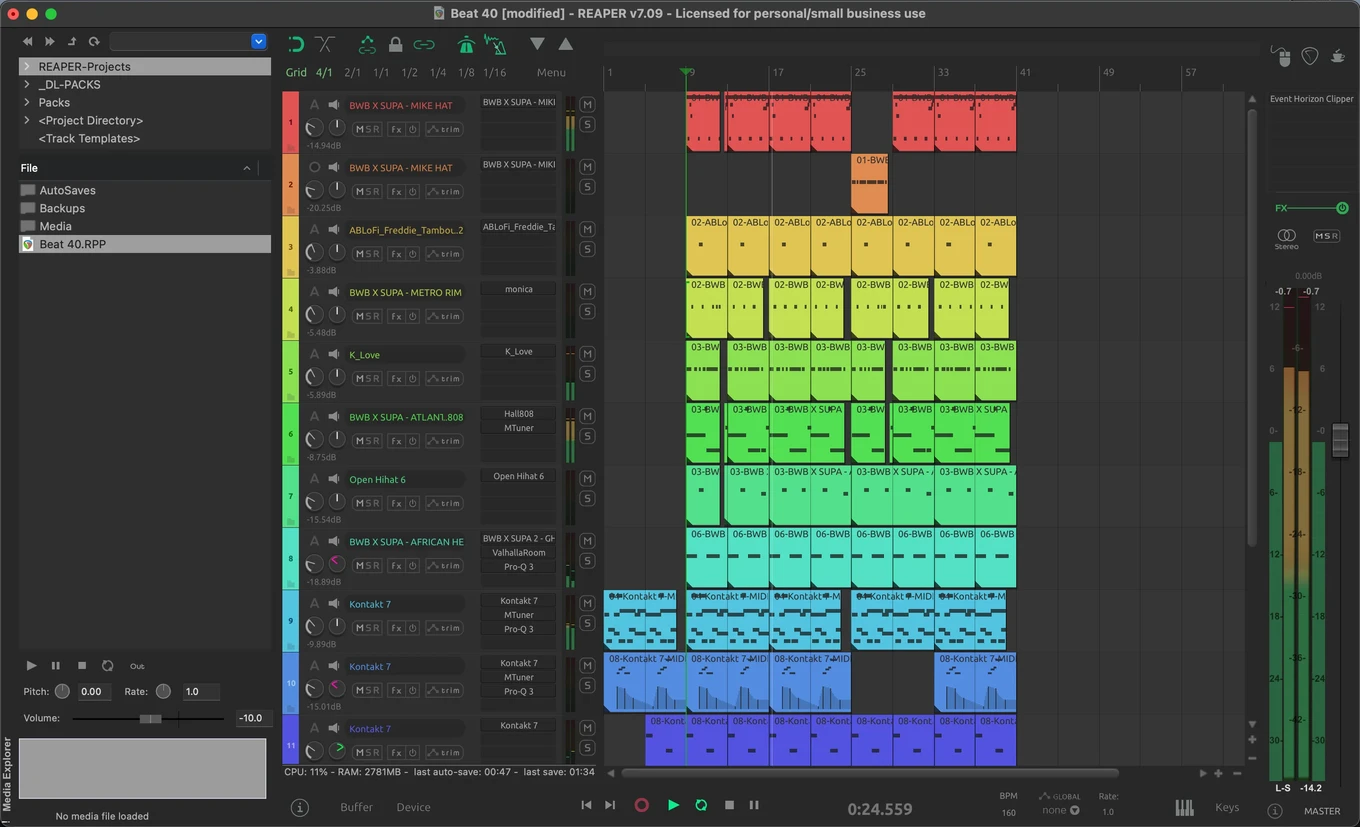Click the waveform-with-metronome icon
This screenshot has width=1360, height=827.
(495, 44)
